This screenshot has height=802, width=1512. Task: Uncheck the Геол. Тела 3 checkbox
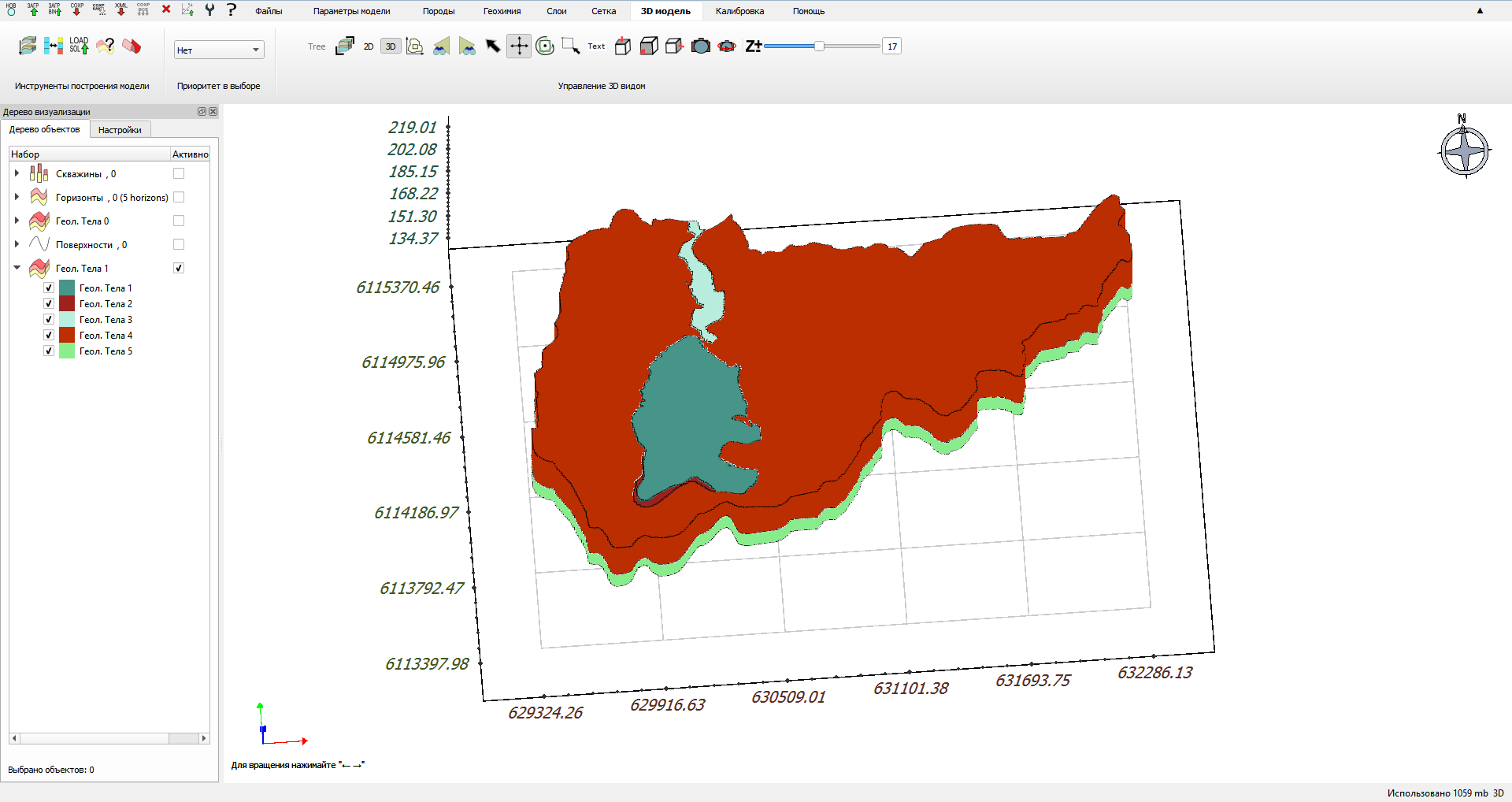pos(49,319)
